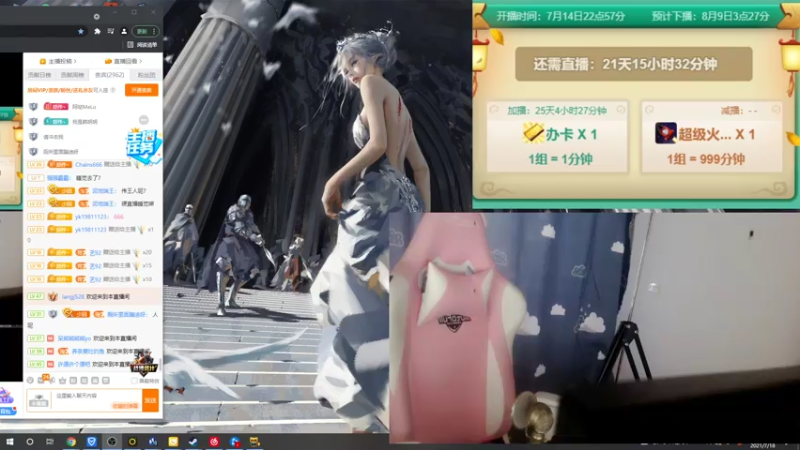Image resolution: width=800 pixels, height=450 pixels.
Task: Click the green browser update button
Action: tap(145, 31)
